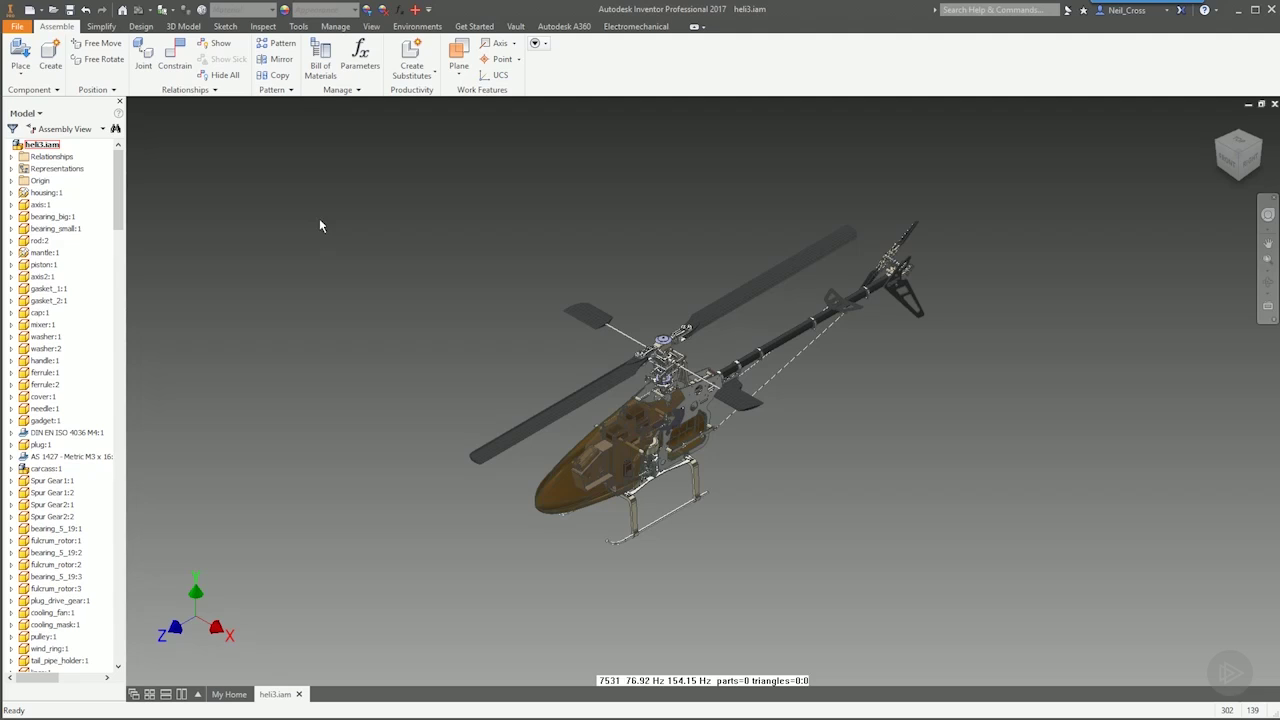The height and width of the screenshot is (720, 1280).
Task: Switch to the 3D Model ribbon tab
Action: click(x=183, y=27)
